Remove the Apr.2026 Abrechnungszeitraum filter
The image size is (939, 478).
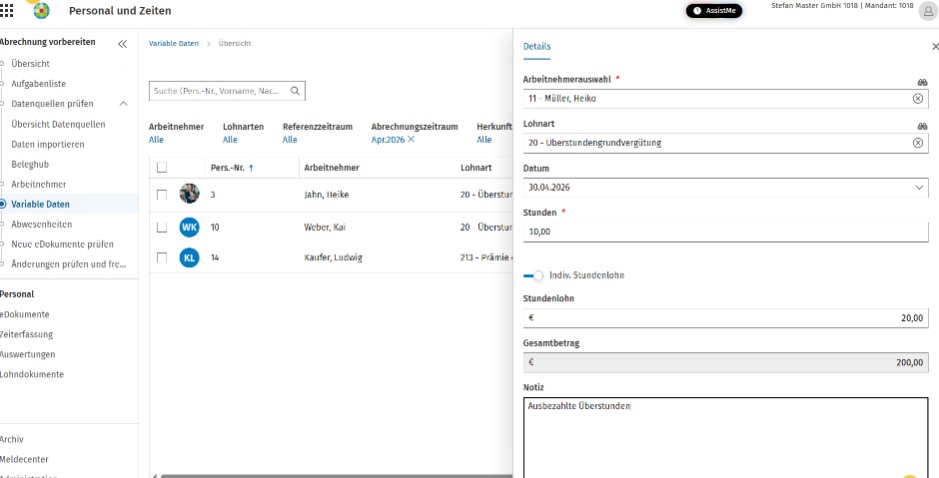tap(411, 140)
